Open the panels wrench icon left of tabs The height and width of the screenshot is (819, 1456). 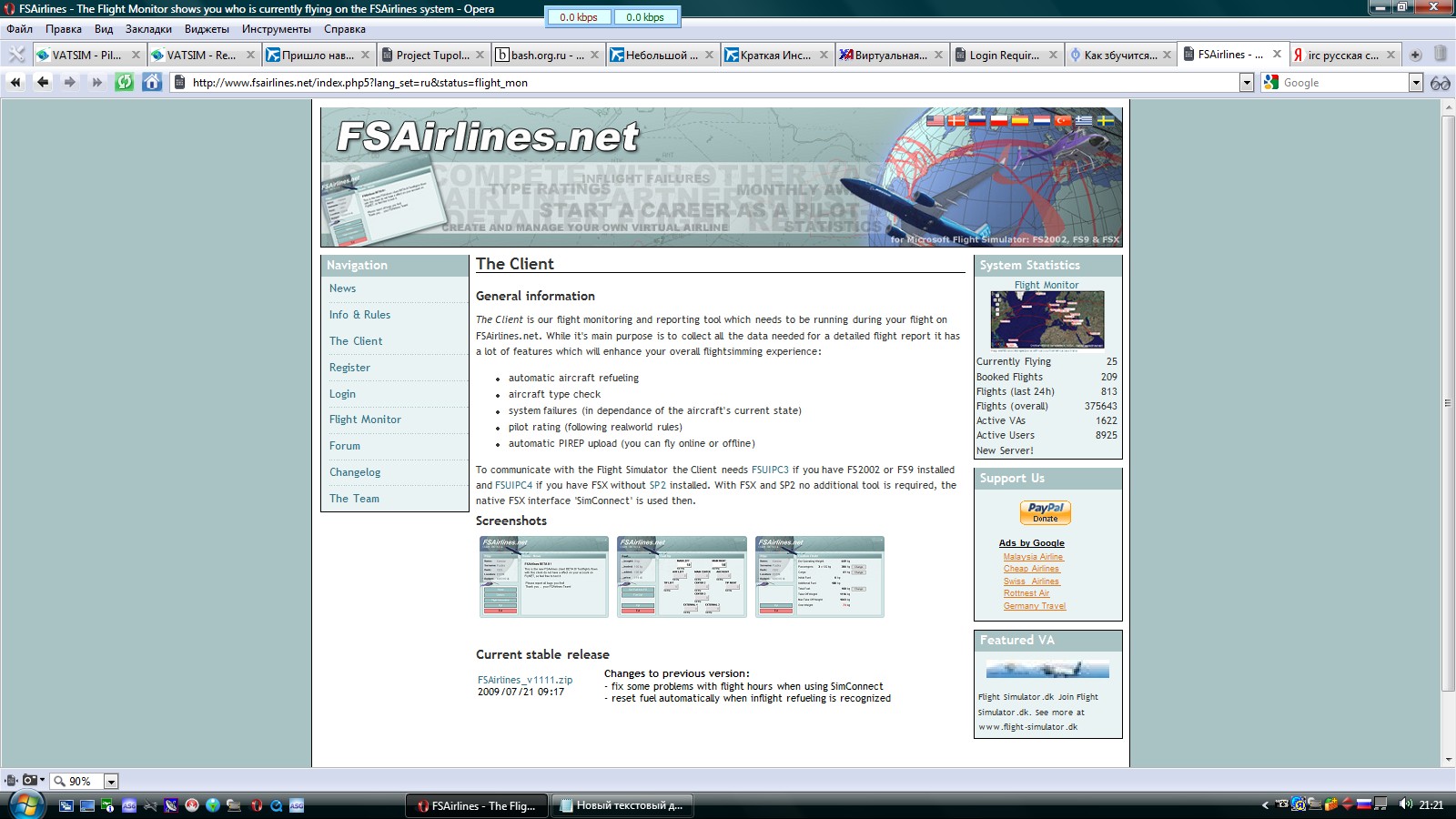(x=16, y=55)
